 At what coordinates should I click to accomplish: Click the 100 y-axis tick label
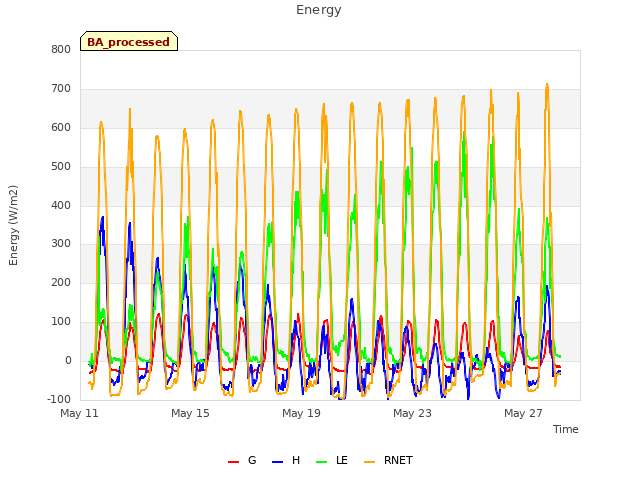[61, 322]
